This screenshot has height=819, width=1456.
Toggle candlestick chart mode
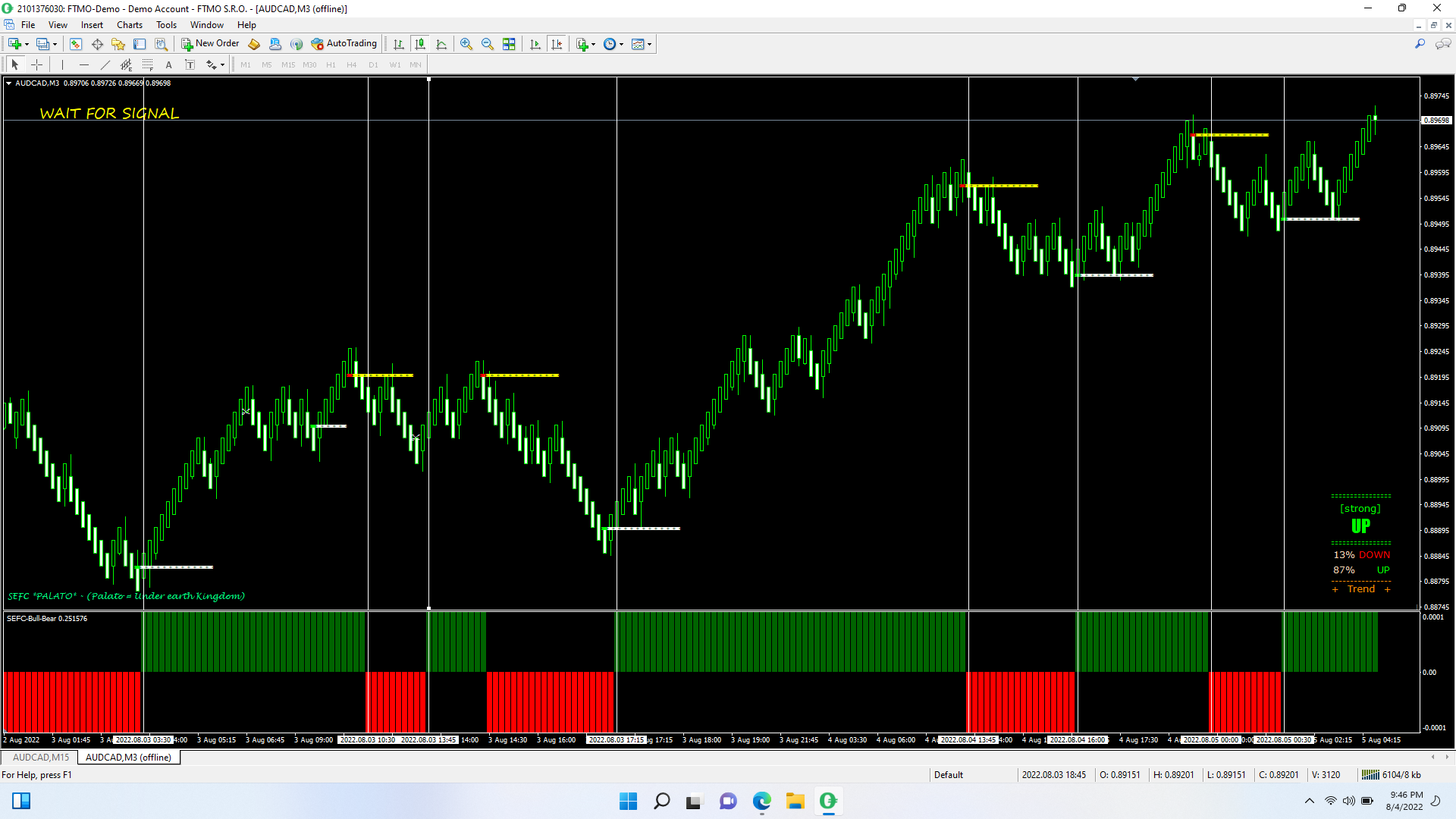(x=420, y=44)
